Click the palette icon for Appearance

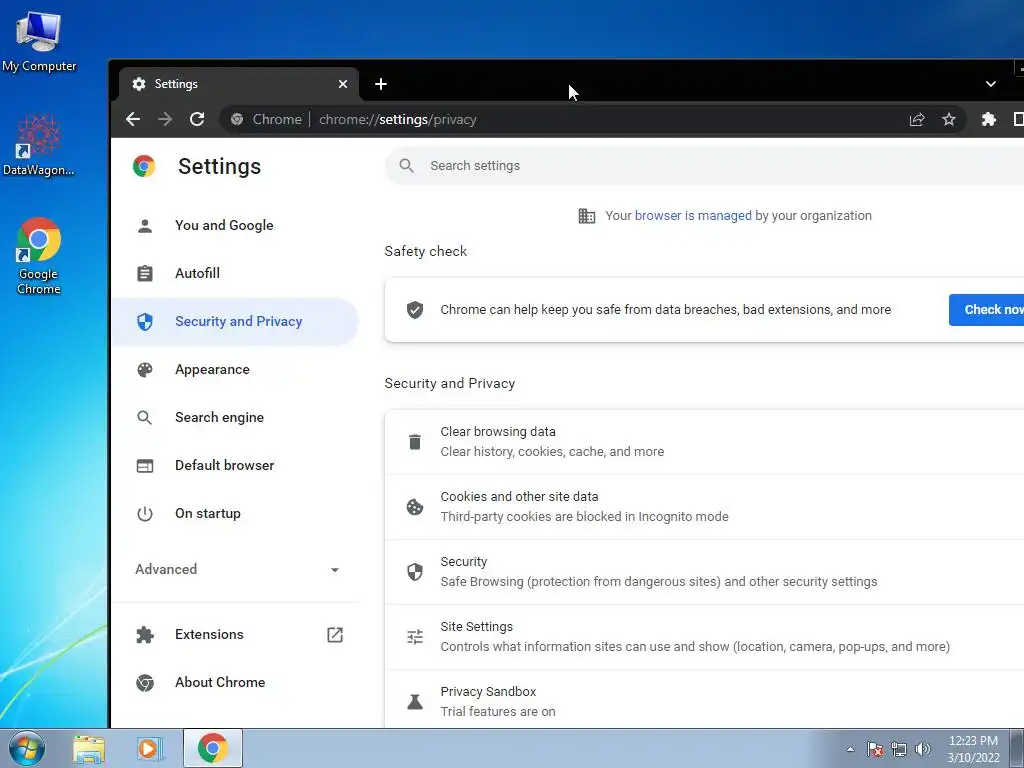(145, 370)
